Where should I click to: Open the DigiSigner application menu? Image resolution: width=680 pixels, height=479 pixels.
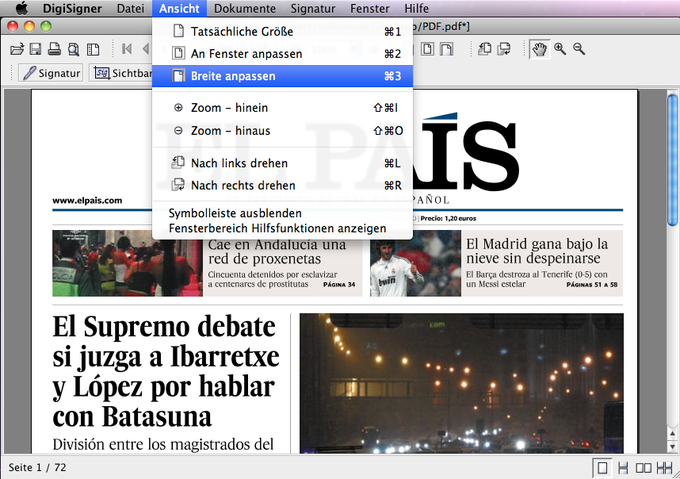pos(72,8)
